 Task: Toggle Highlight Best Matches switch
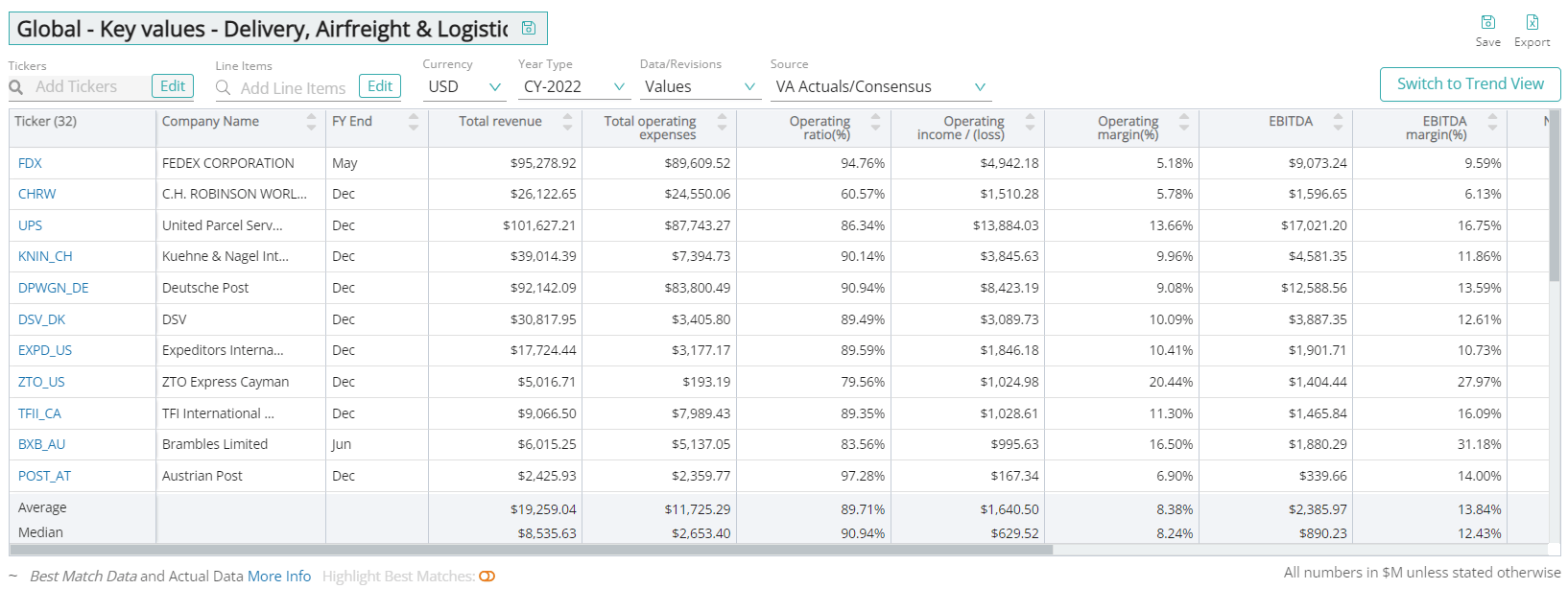(x=487, y=577)
